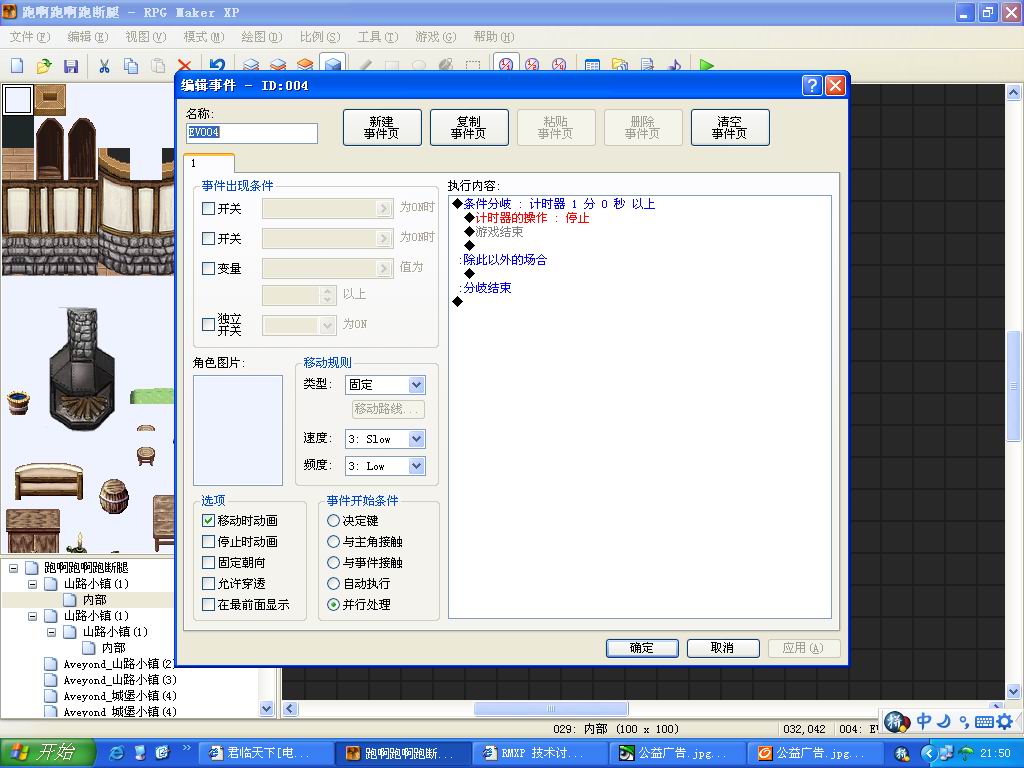This screenshot has height=768, width=1024.
Task: Click the dialog's question mark help button
Action: 812,86
